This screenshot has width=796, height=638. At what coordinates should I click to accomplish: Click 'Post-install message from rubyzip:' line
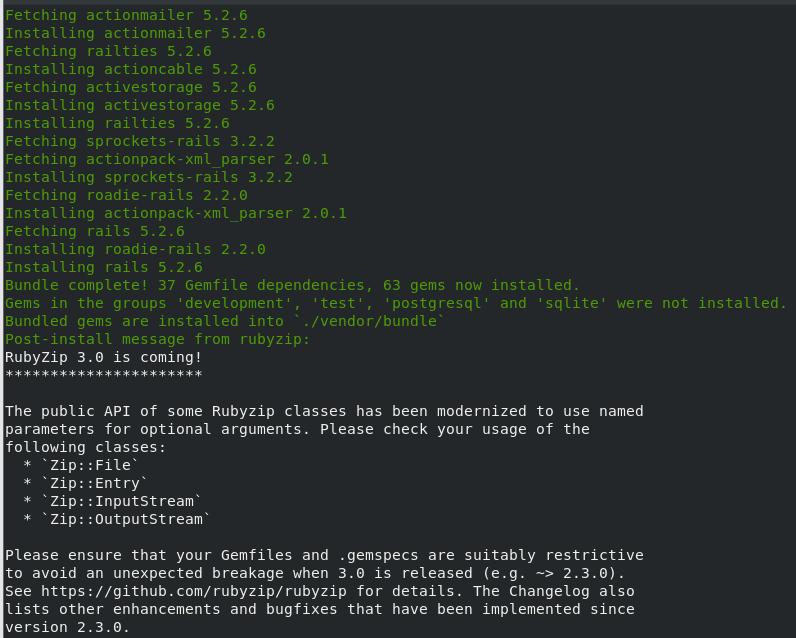coord(157,339)
